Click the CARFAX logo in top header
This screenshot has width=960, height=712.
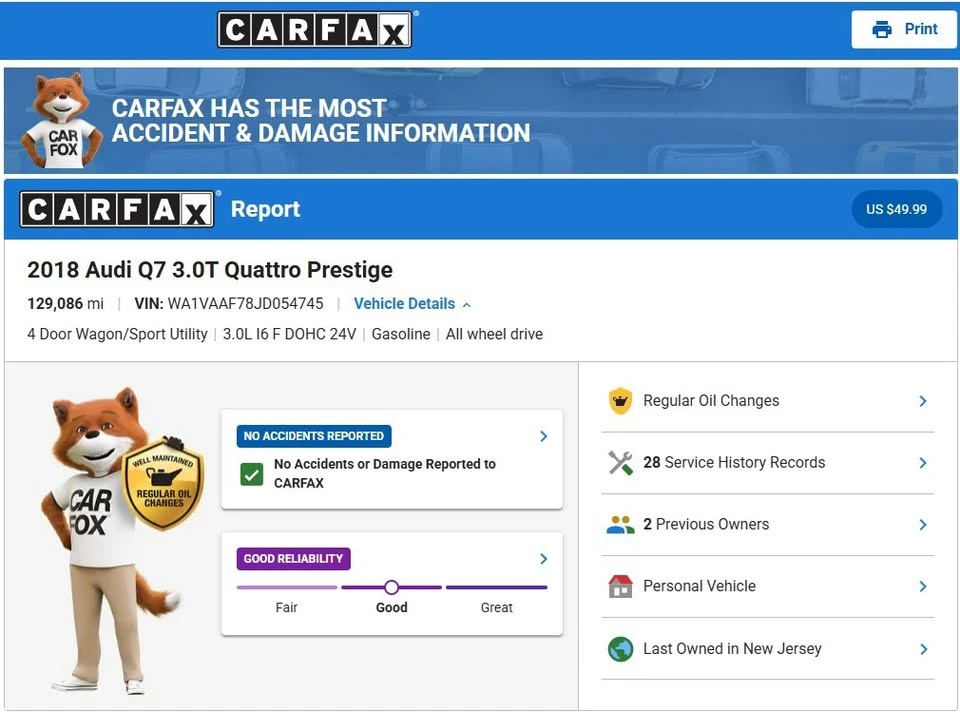point(315,29)
